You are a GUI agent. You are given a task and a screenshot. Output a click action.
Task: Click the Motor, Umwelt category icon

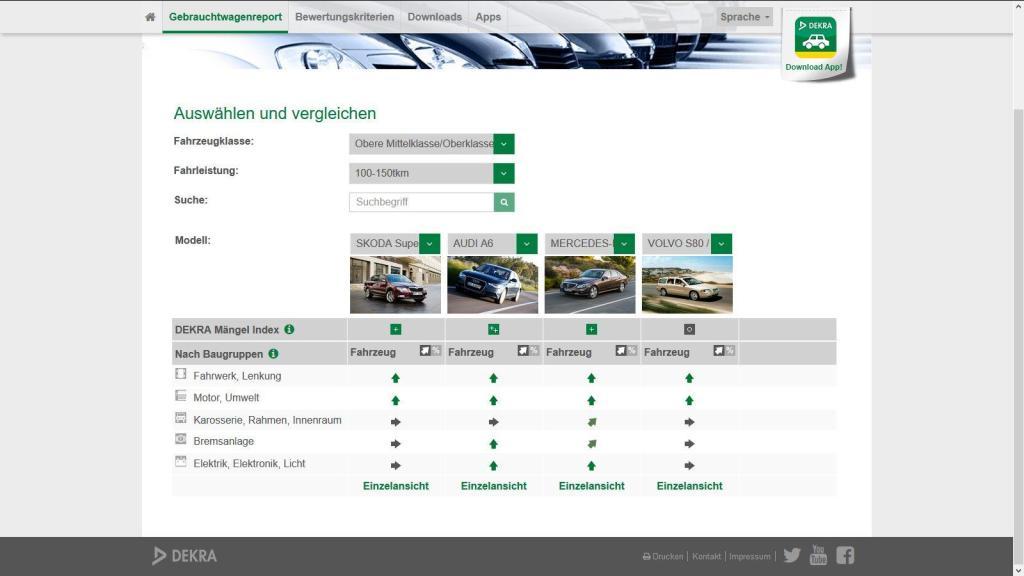[x=181, y=396]
